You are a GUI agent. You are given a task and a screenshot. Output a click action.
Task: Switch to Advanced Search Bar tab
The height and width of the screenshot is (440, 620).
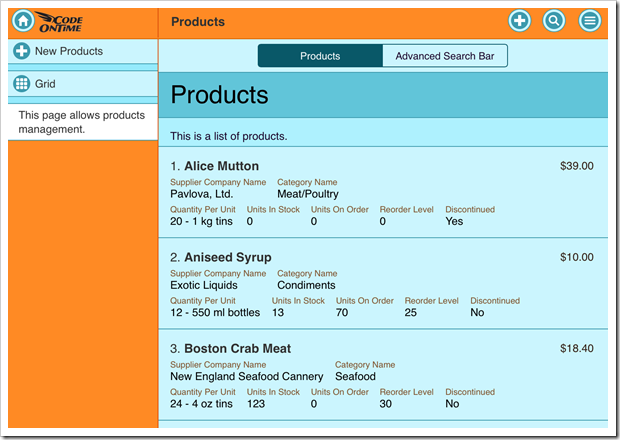[445, 56]
